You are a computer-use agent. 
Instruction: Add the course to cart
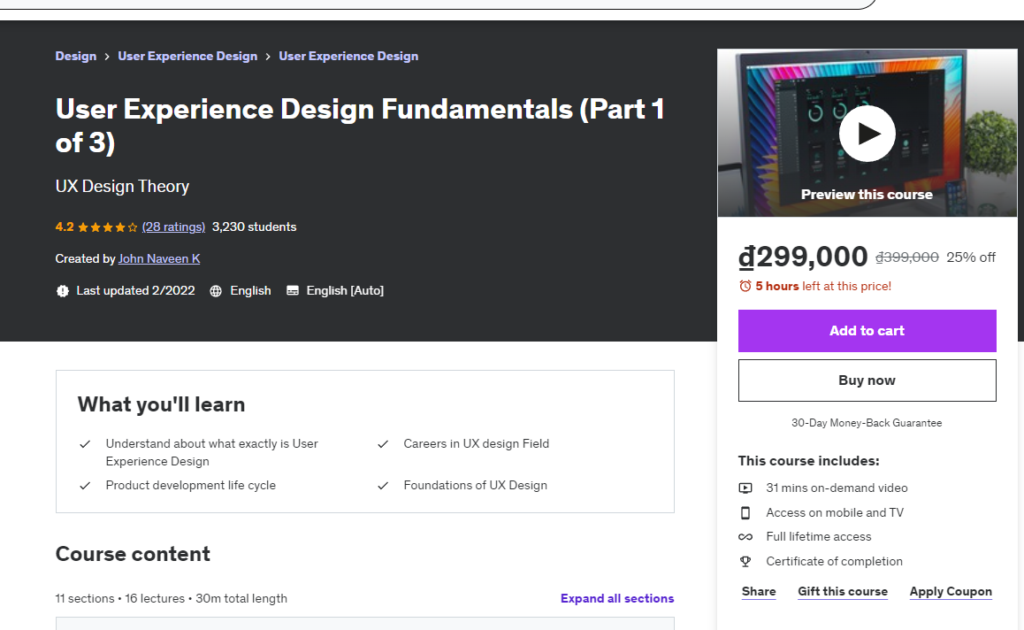click(867, 331)
